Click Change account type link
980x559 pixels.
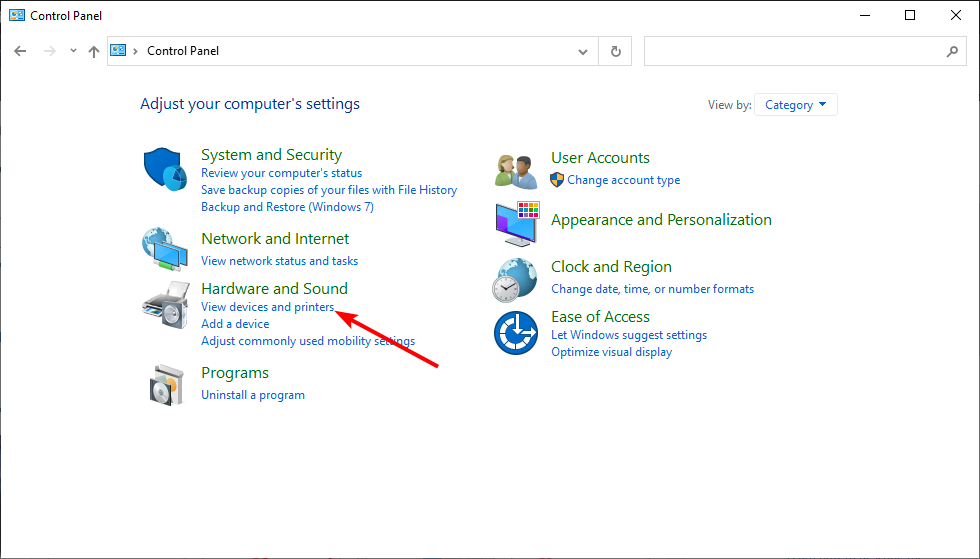click(x=623, y=180)
